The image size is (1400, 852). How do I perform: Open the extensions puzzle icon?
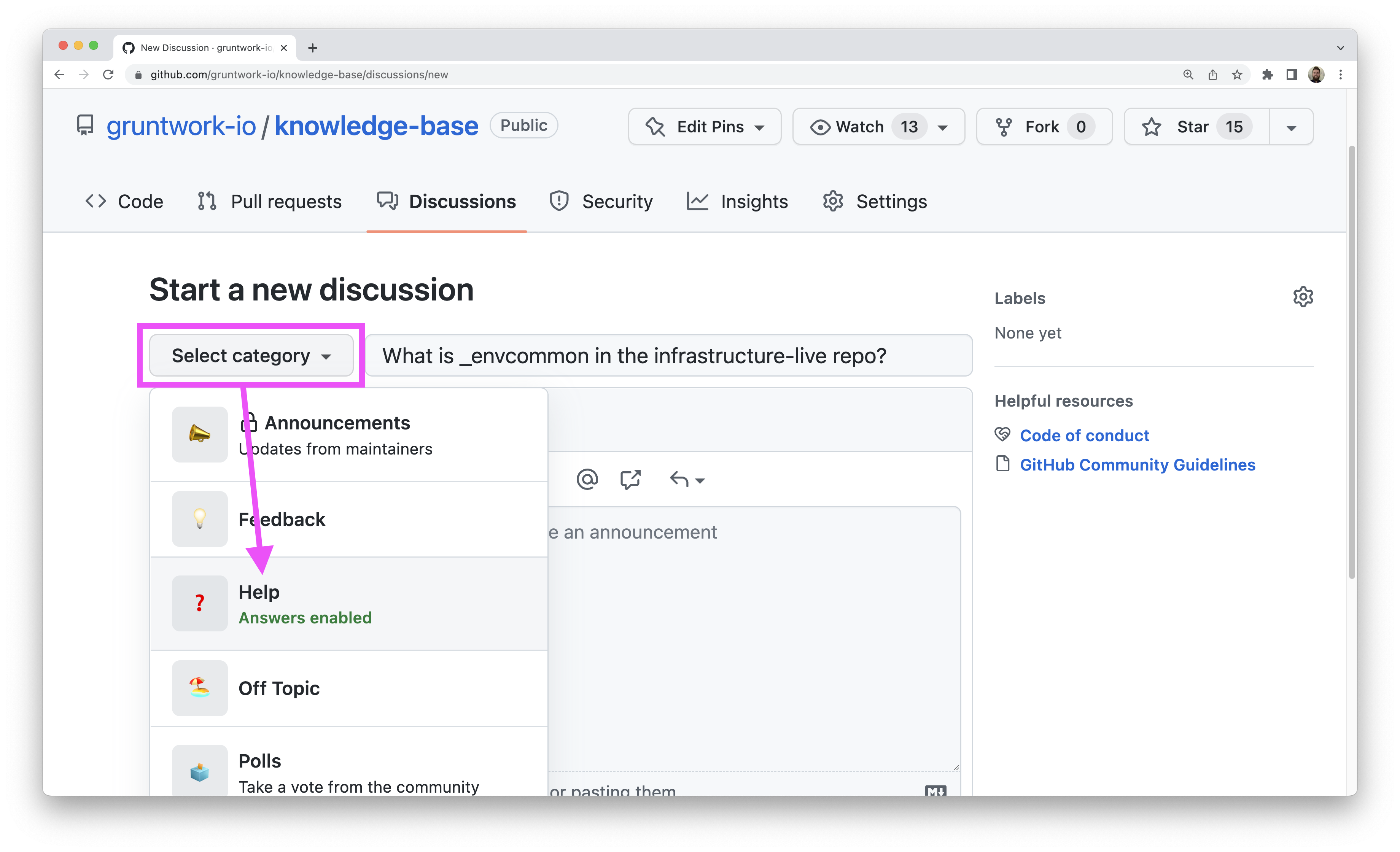pyautogui.click(x=1267, y=75)
